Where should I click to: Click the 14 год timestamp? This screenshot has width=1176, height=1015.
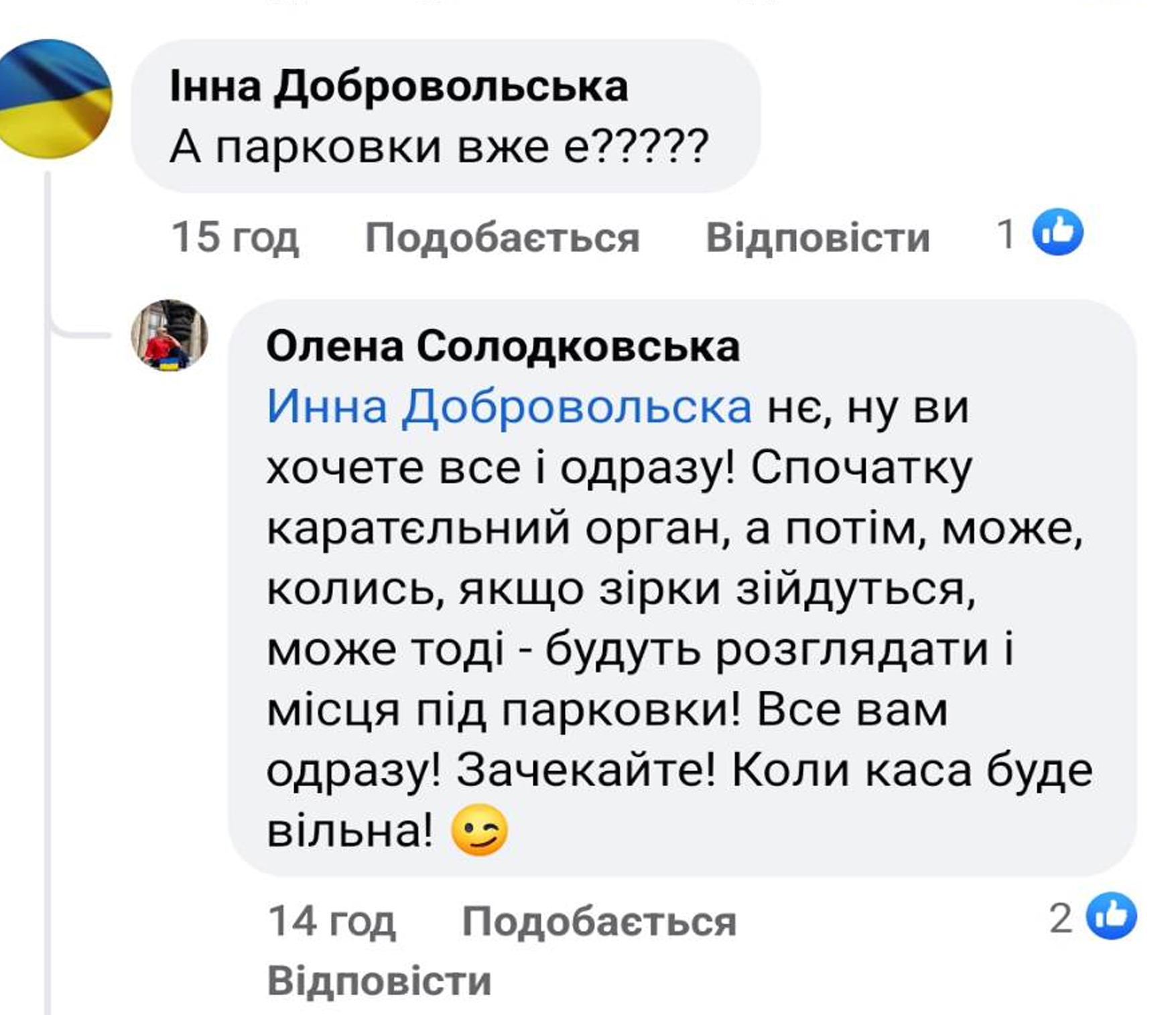332,920
